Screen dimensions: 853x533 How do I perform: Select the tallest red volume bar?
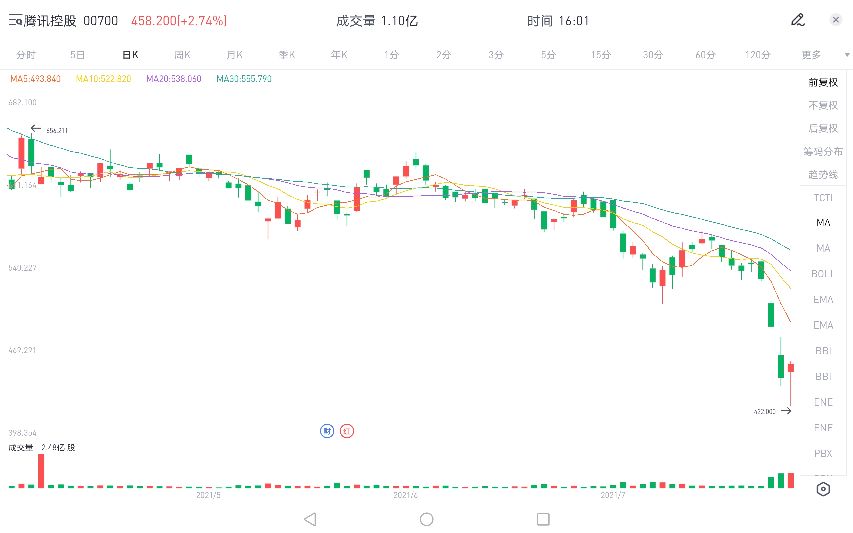pos(41,471)
